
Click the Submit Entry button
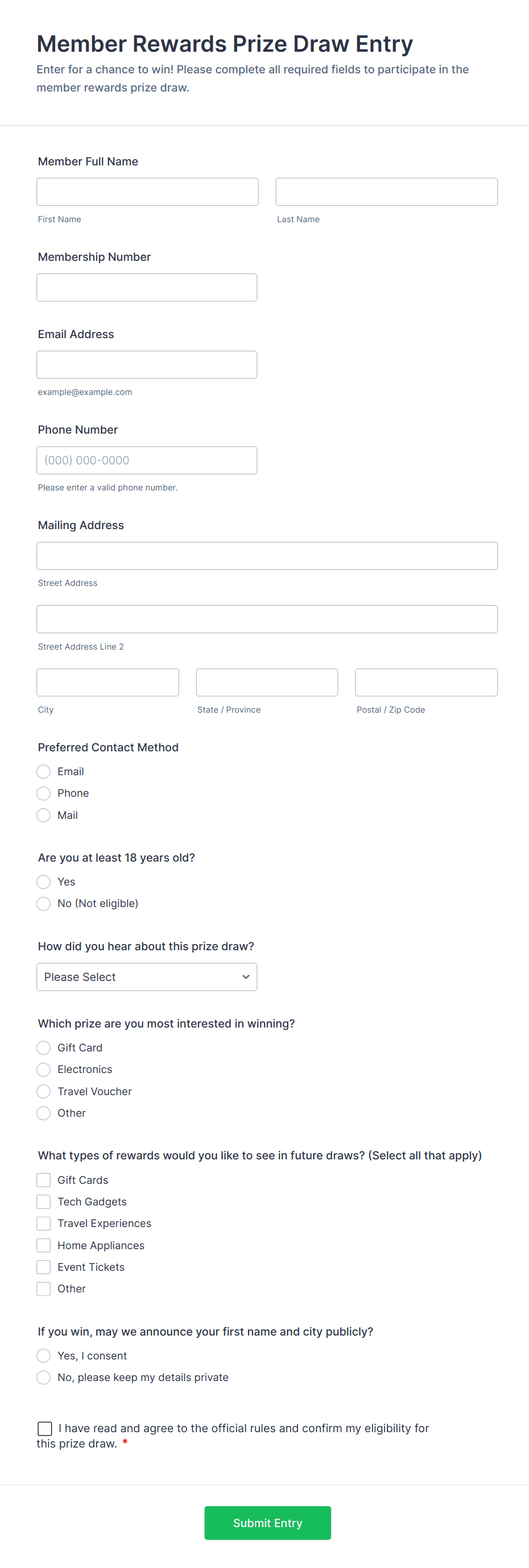(267, 1523)
